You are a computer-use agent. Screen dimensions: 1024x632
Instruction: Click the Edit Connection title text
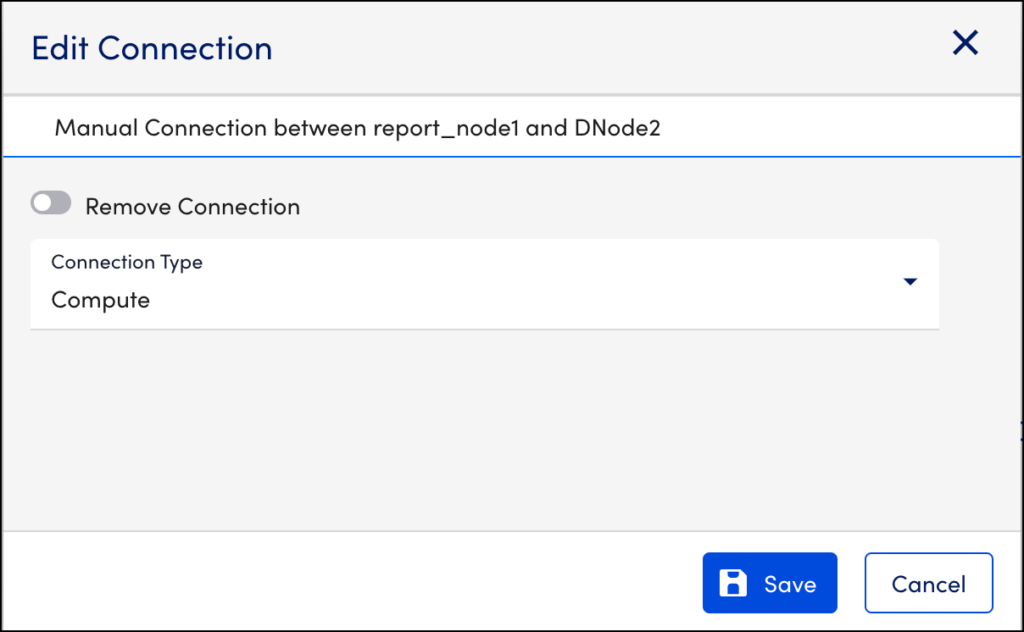152,48
